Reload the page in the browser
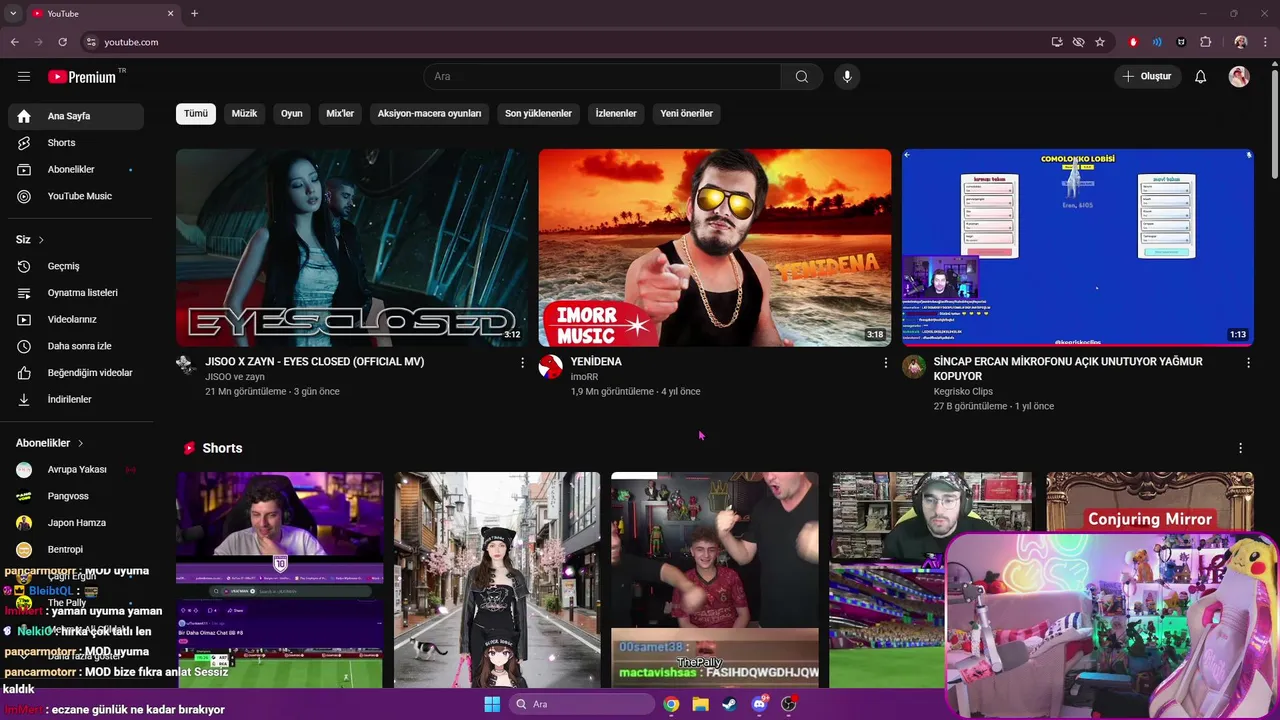This screenshot has height=720, width=1280. 62,42
